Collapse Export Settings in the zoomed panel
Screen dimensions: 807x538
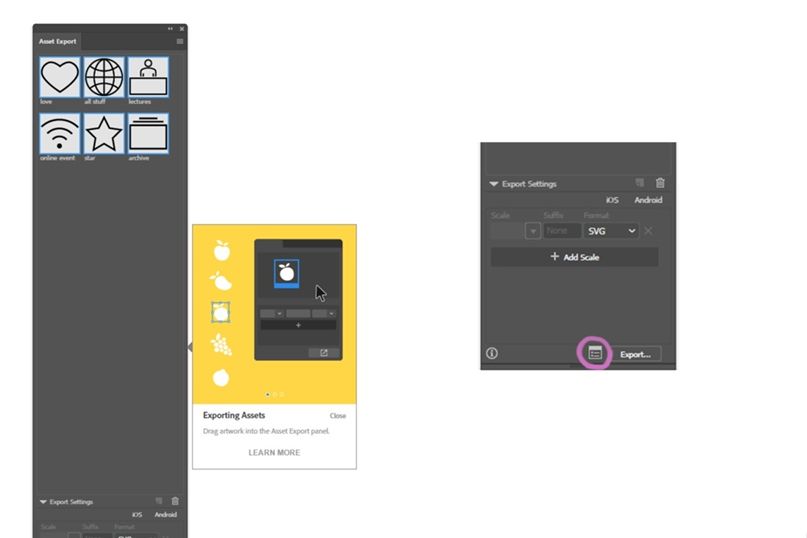(x=494, y=184)
